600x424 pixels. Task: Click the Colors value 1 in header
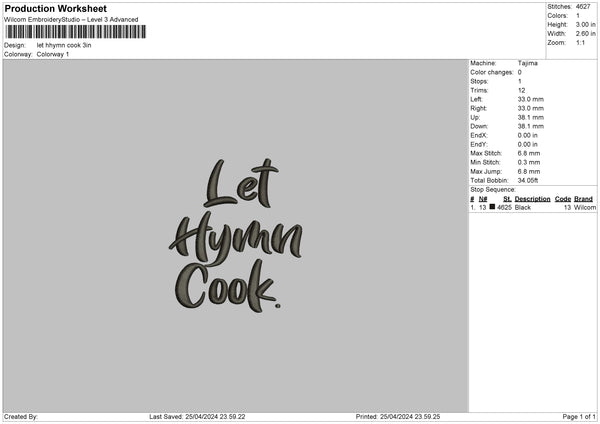[x=577, y=16]
